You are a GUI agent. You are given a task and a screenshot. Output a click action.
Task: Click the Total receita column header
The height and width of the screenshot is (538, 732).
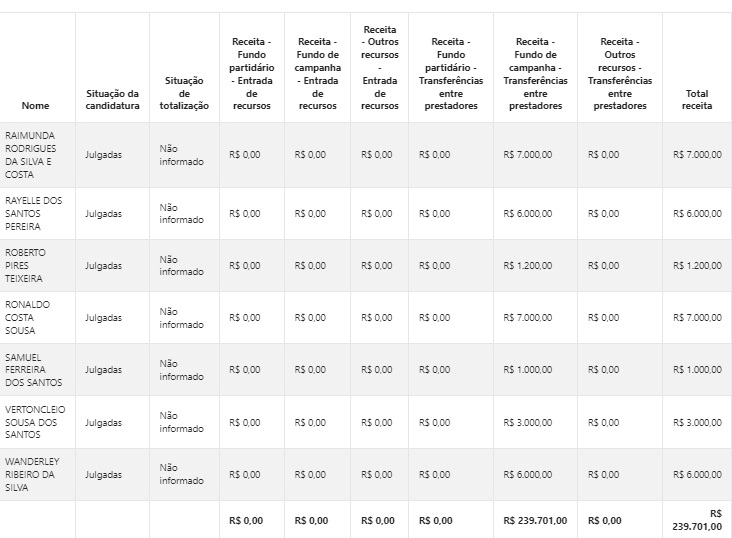(x=696, y=99)
